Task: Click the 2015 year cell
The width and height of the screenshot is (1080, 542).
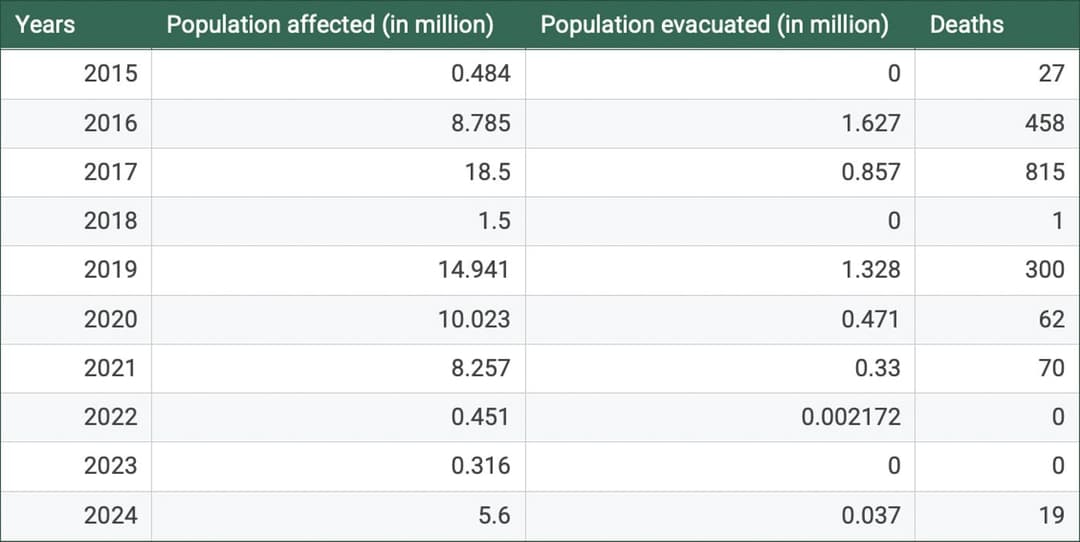Action: coord(111,74)
